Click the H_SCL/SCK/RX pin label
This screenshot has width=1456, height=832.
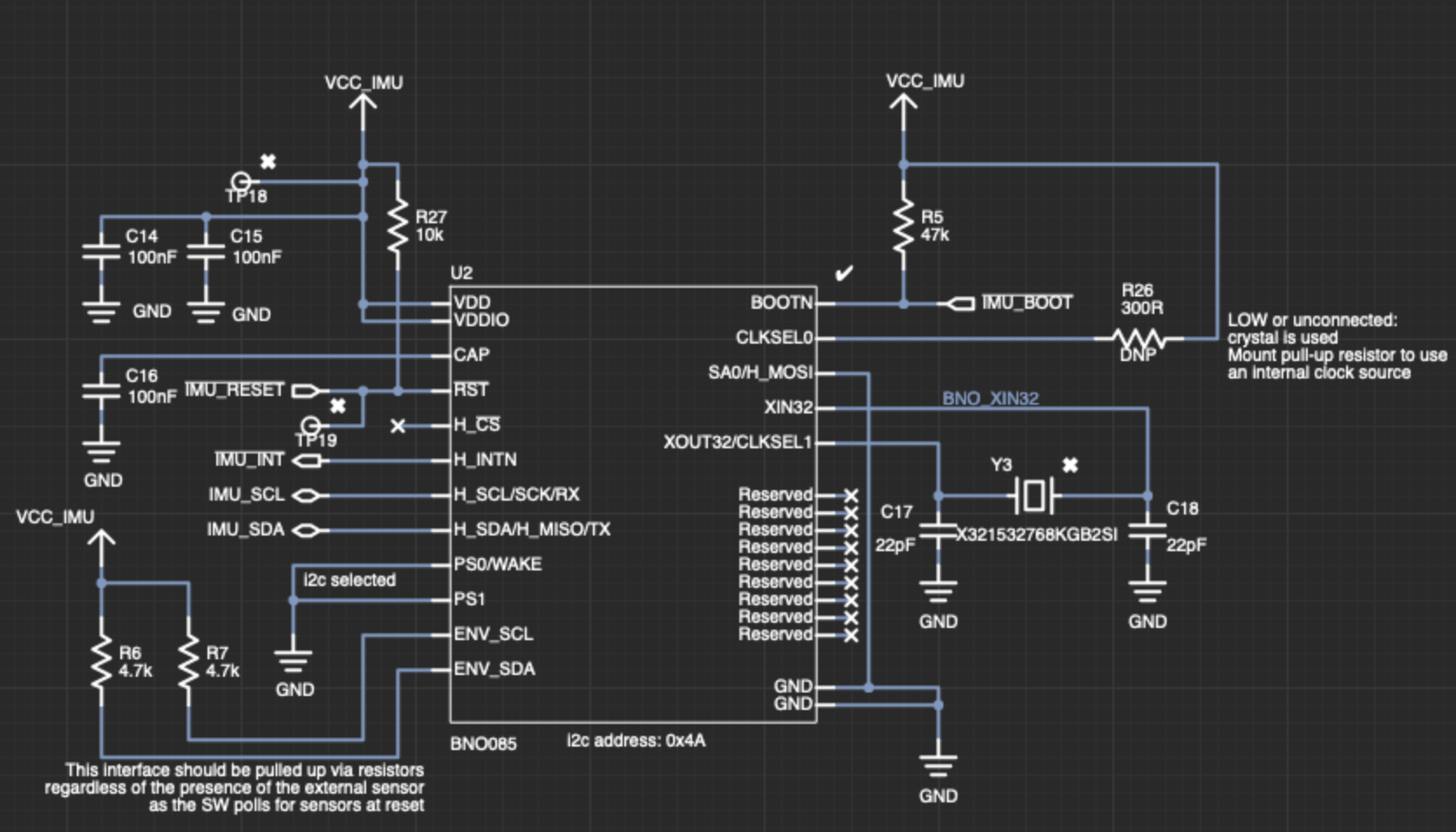click(516, 494)
